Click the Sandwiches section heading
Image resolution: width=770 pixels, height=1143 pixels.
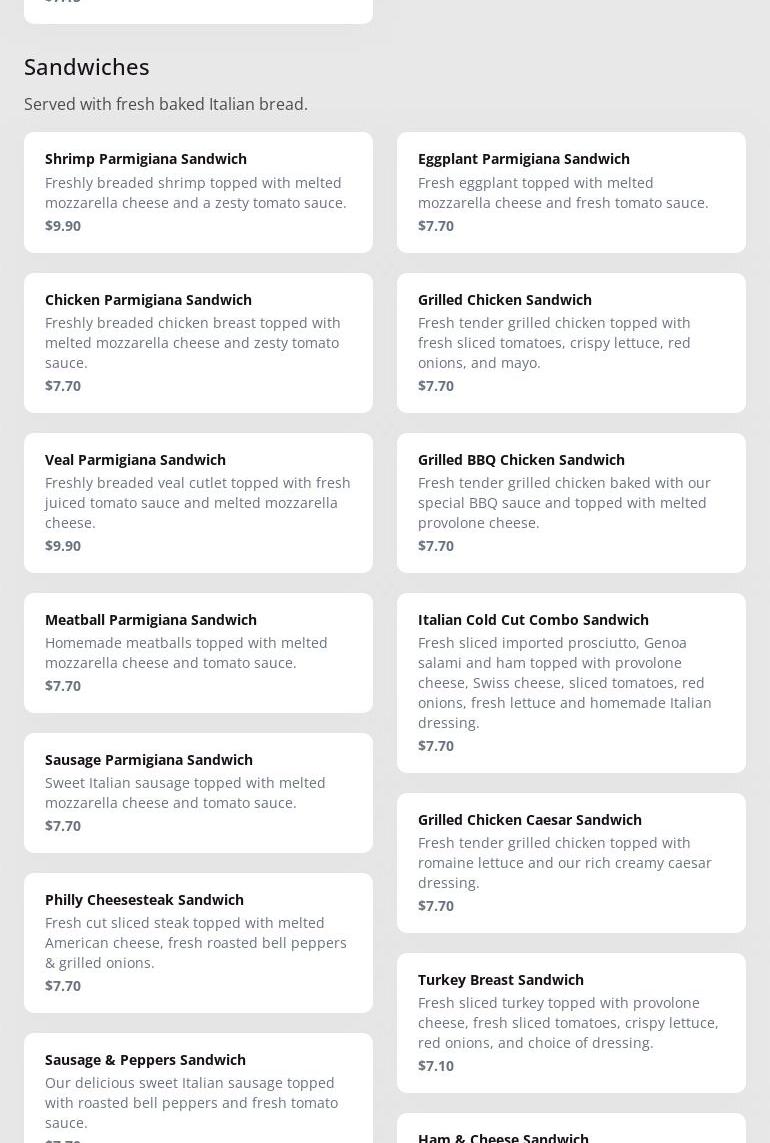tap(87, 67)
